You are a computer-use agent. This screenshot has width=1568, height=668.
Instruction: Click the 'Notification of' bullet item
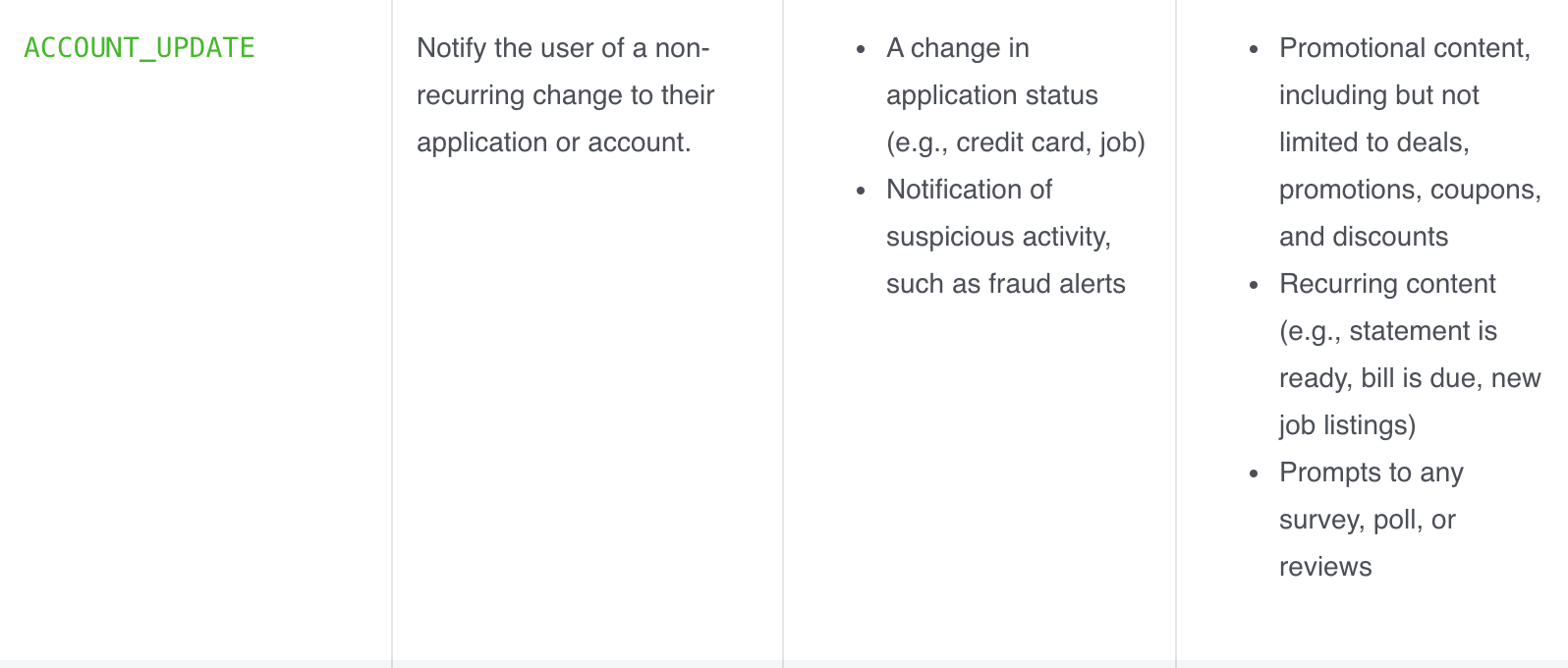point(969,190)
